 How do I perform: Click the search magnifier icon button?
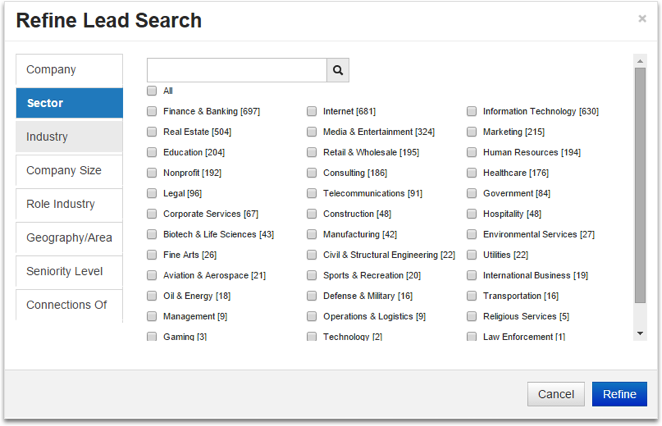pyautogui.click(x=338, y=70)
